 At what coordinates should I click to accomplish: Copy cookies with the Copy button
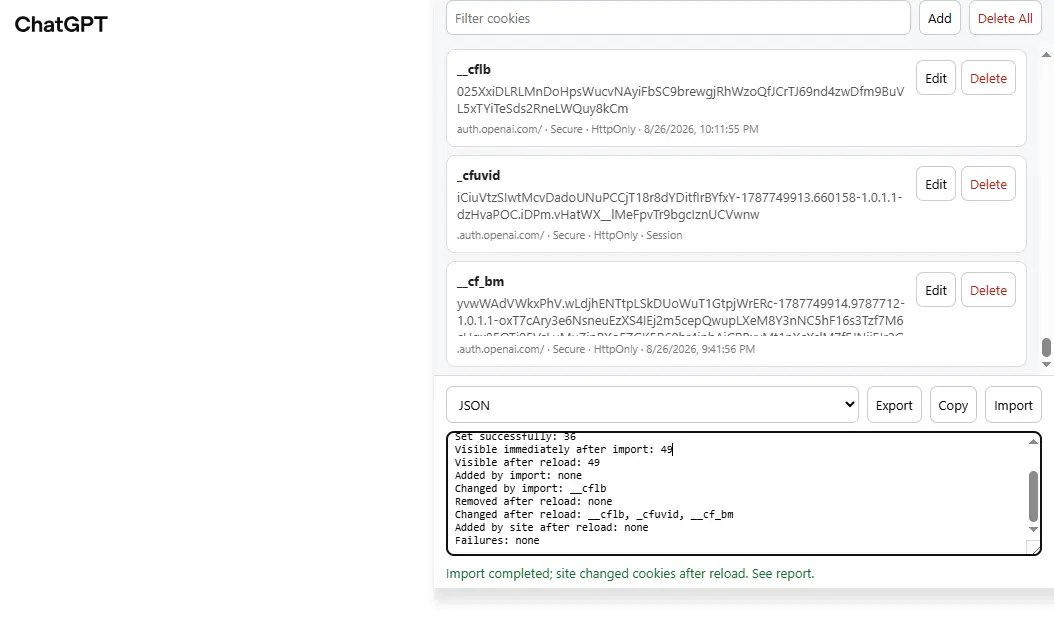pos(953,405)
